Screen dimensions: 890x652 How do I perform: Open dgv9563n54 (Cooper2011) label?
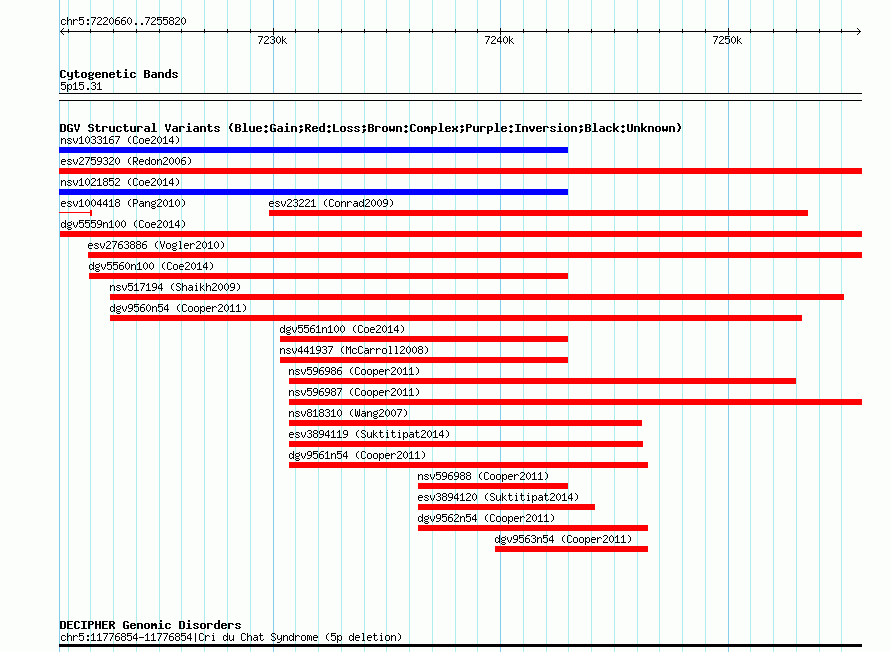[x=563, y=539]
